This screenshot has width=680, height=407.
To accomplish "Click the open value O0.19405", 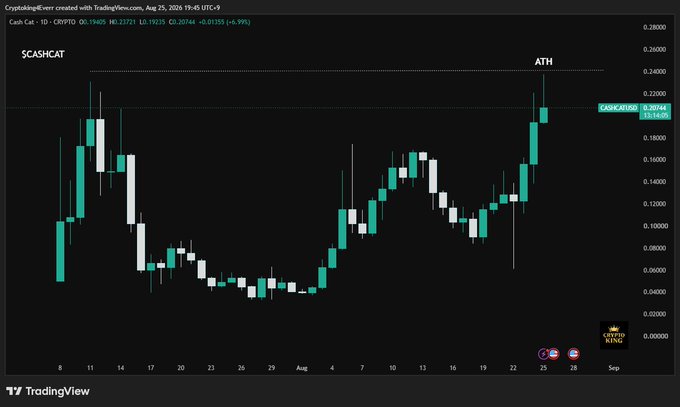I will [x=92, y=22].
